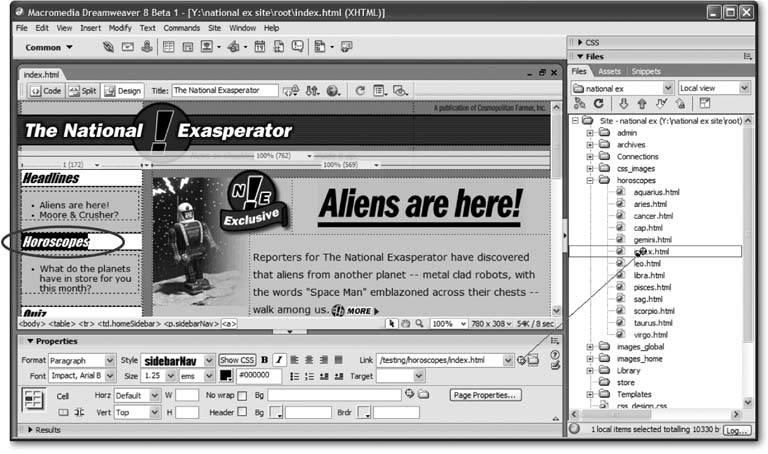Click the Insert Div Tag icon
768x454 pixels.
pyautogui.click(x=188, y=47)
